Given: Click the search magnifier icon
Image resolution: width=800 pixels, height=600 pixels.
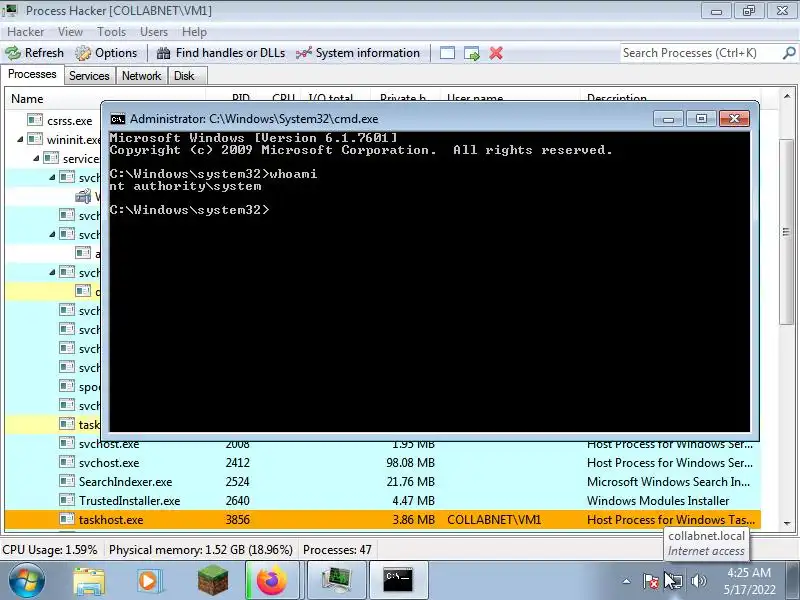Looking at the screenshot, I should point(789,53).
